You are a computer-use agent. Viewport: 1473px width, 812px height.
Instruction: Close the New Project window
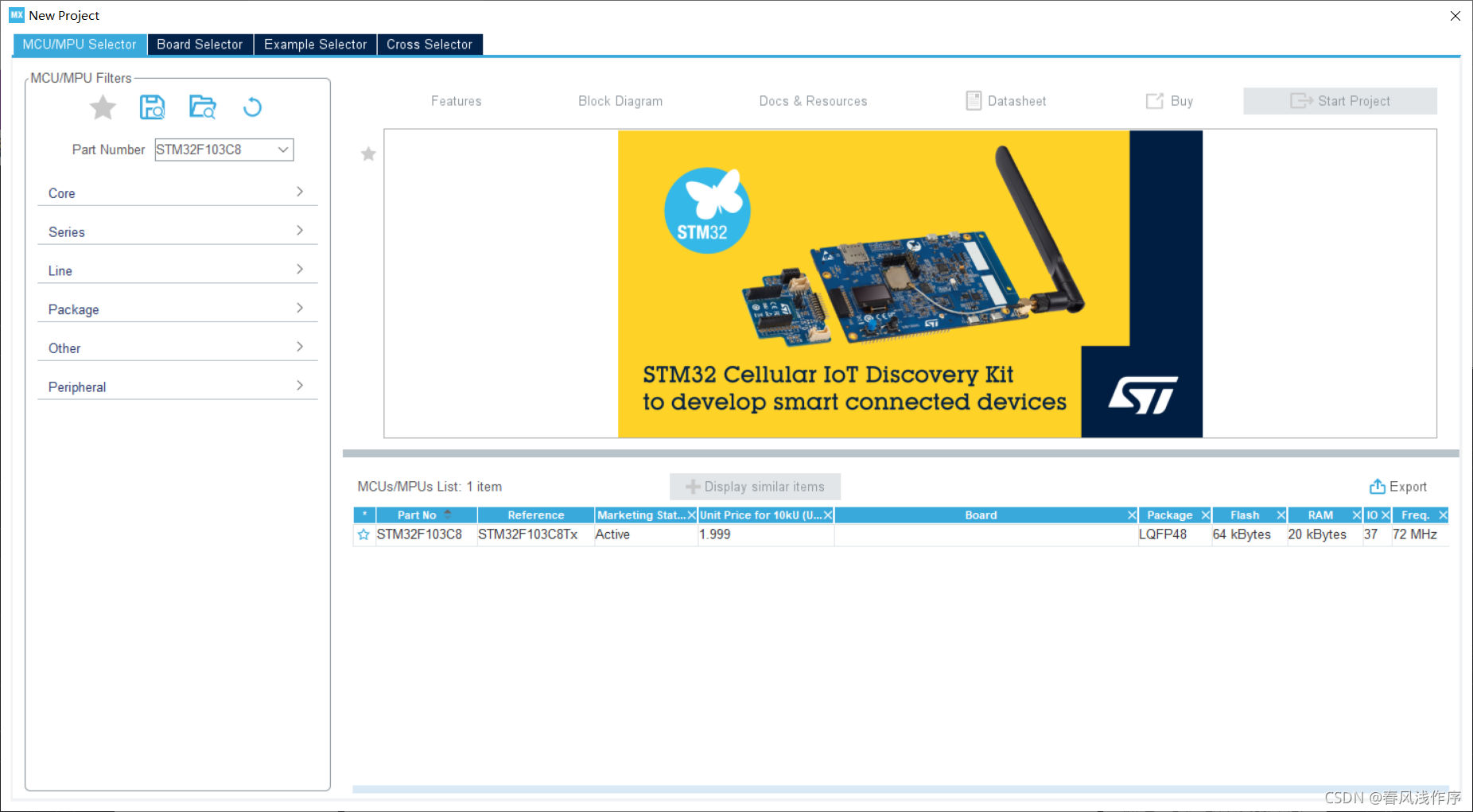[x=1455, y=16]
